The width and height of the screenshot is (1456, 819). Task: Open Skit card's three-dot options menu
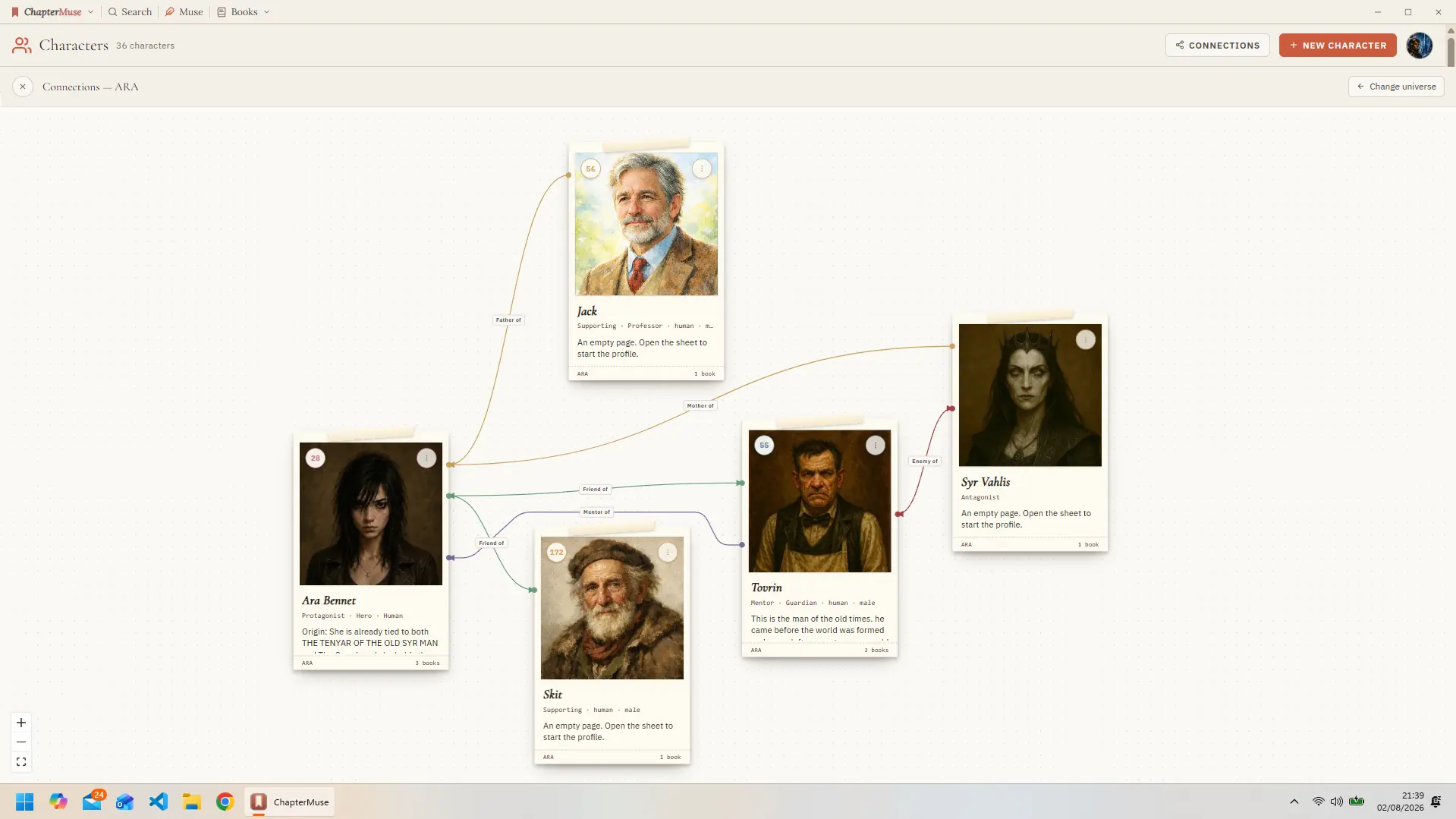coord(668,553)
